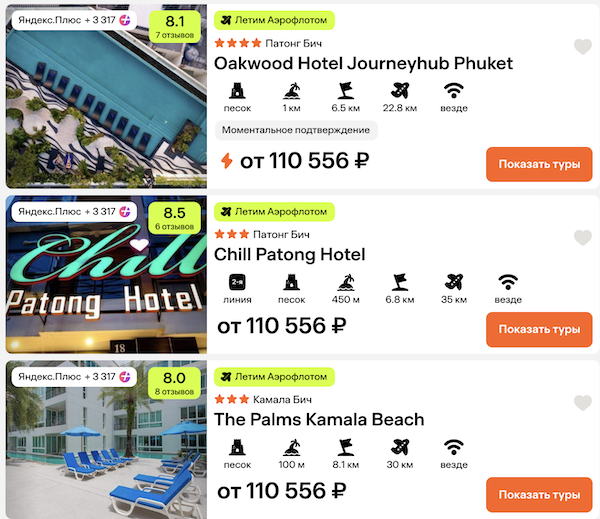Add The Palms Kamala Beach to favorites
The image size is (600, 519).
pos(583,403)
